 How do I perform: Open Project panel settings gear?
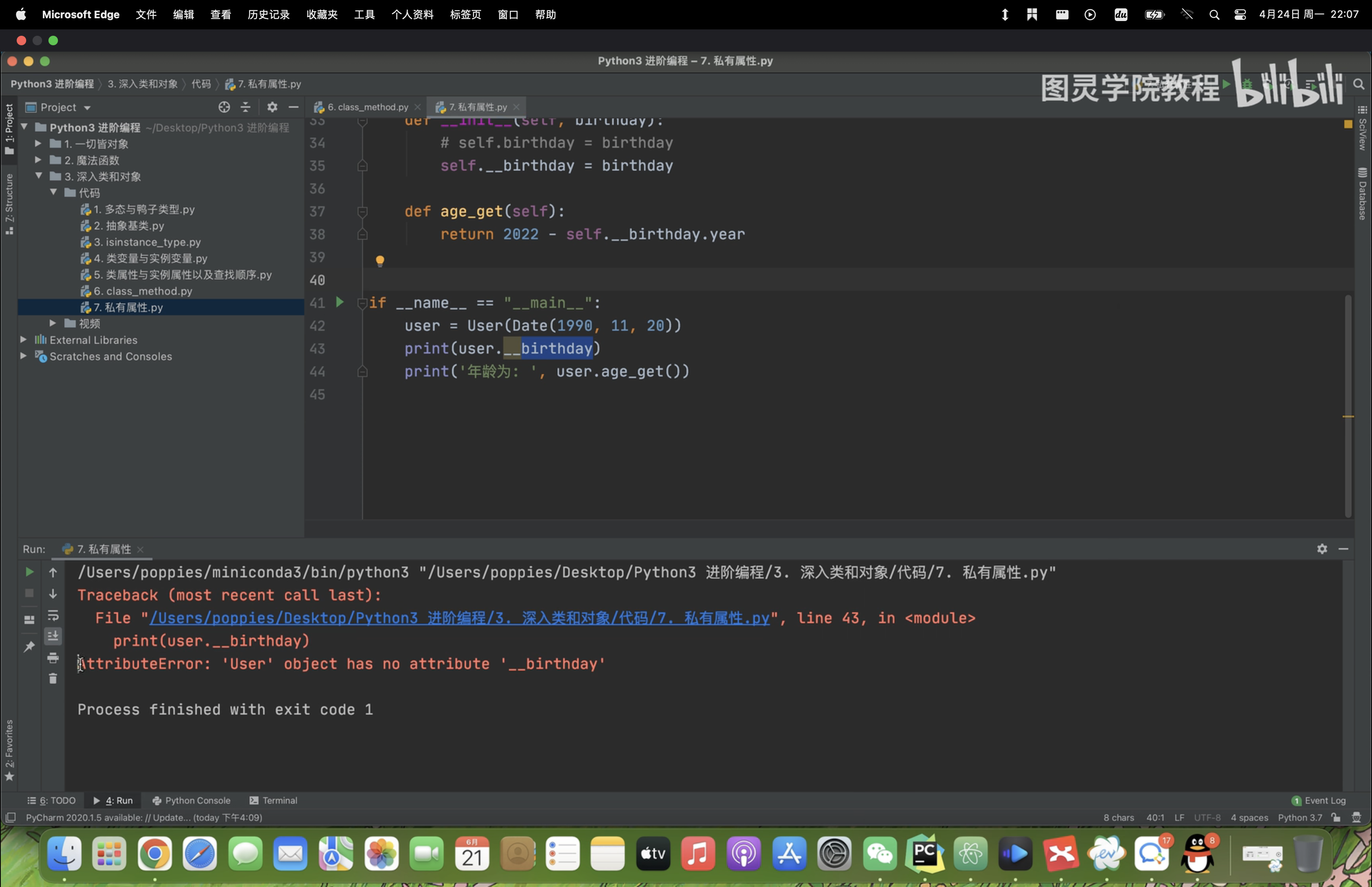pos(272,107)
